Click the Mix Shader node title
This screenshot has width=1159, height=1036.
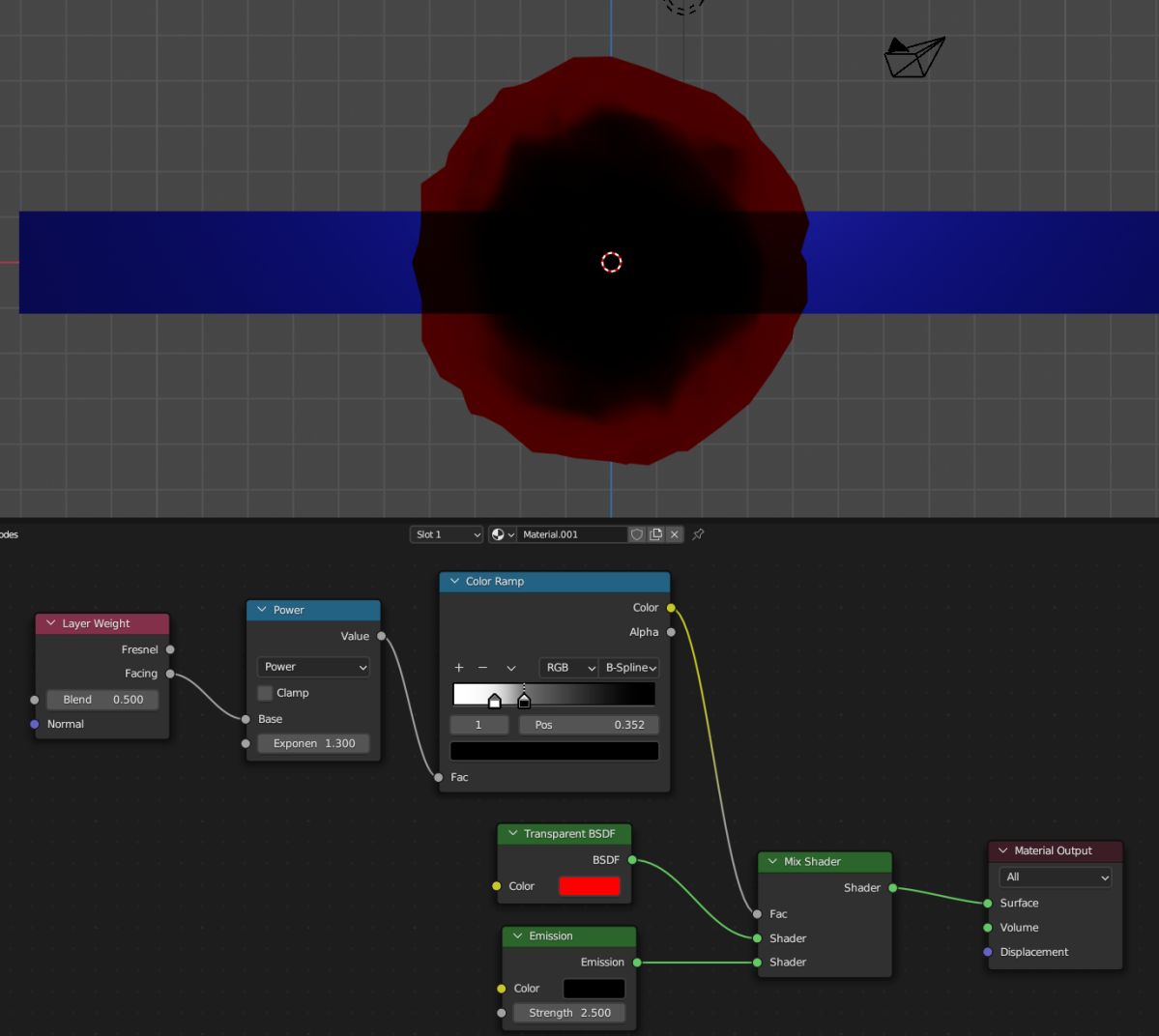[812, 862]
